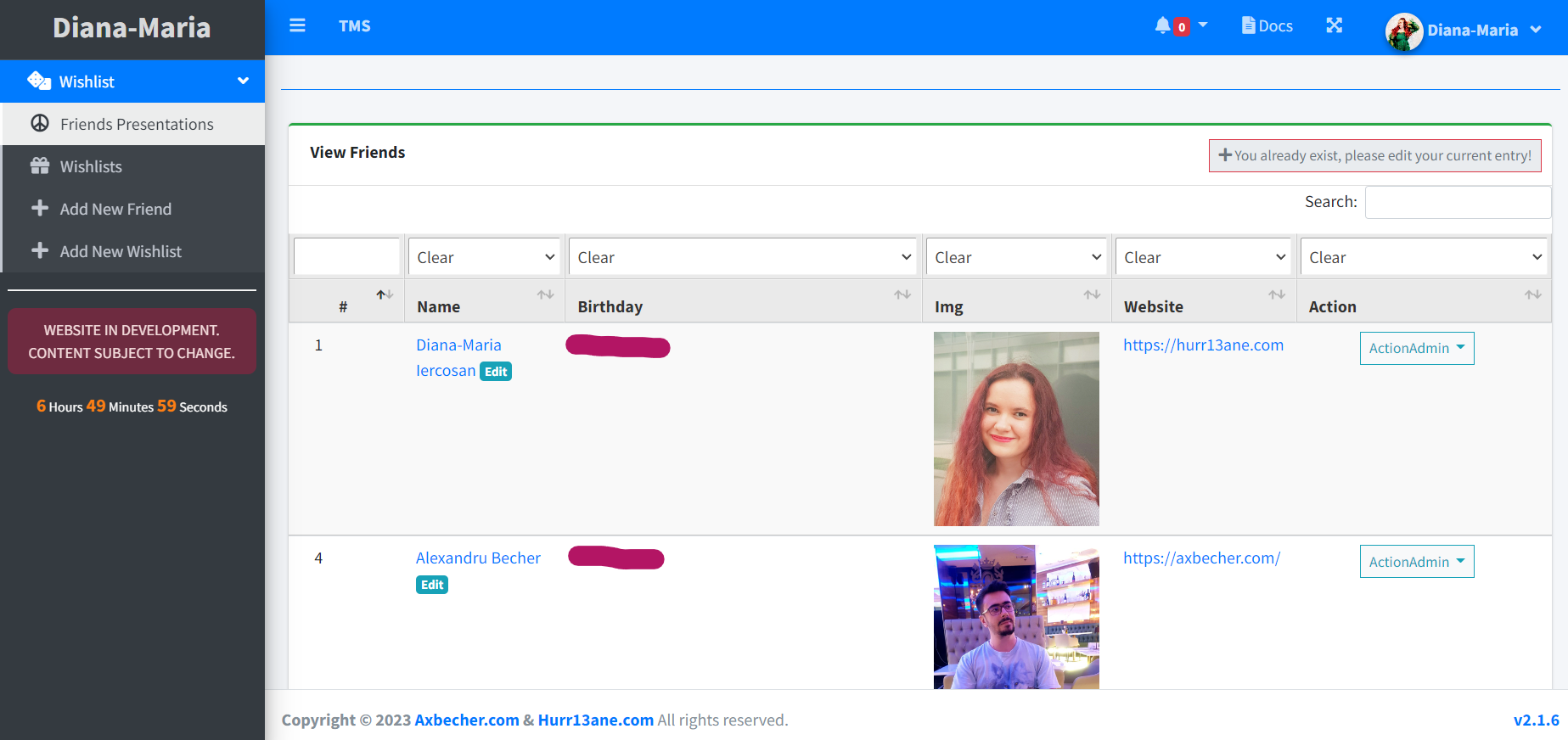Open the https://hurr13ane.com website link

click(x=1203, y=345)
